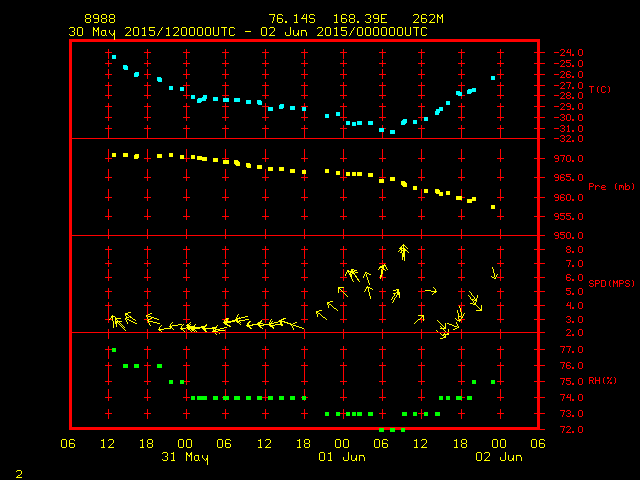This screenshot has width=640, height=480.
Task: Click the highest wind arrow near 8.0 MPS
Action: pyautogui.click(x=403, y=252)
